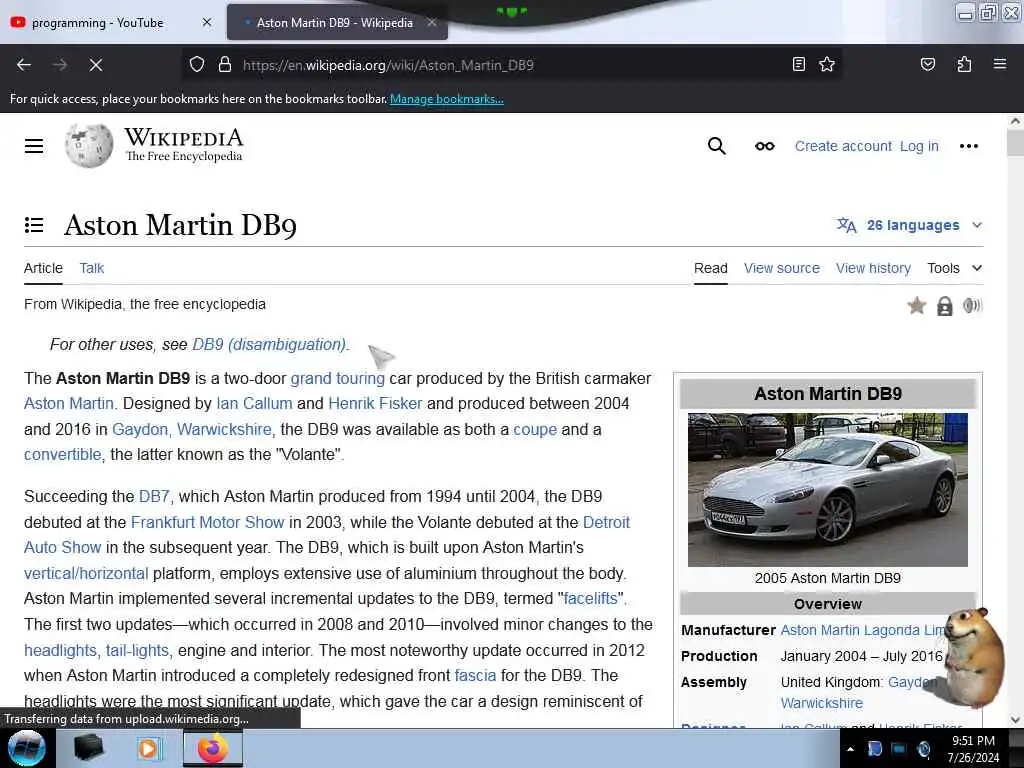Open the View history tab

coord(872,268)
